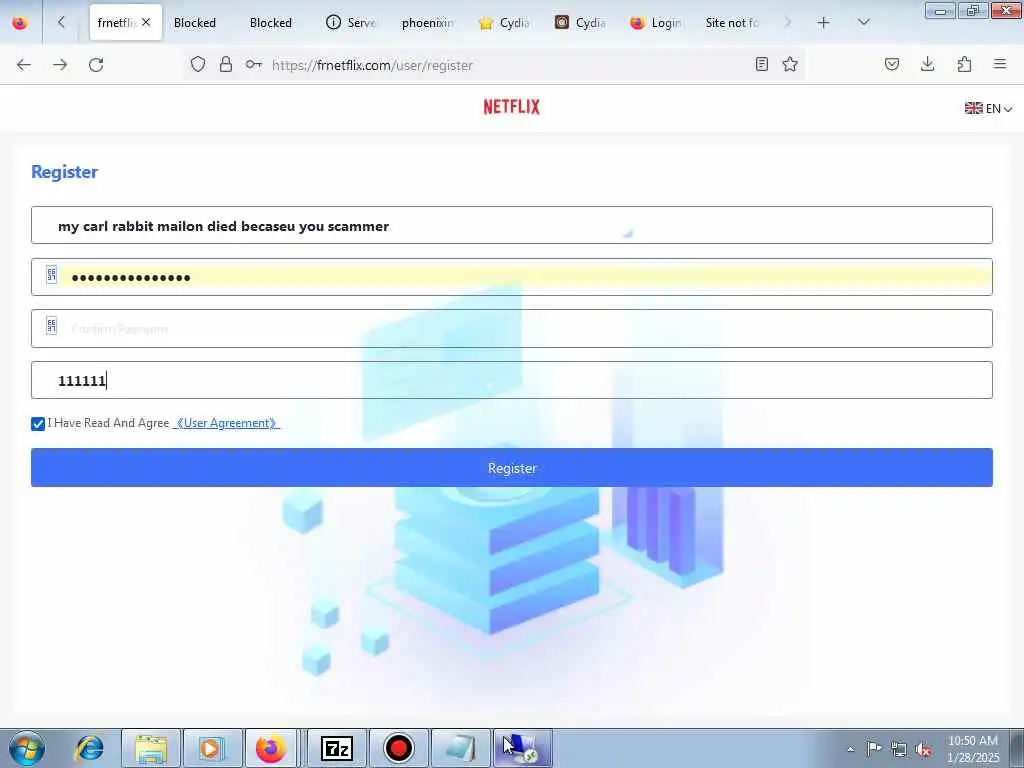1024x768 pixels.
Task: Open the notepad app in taskbar
Action: [460, 748]
